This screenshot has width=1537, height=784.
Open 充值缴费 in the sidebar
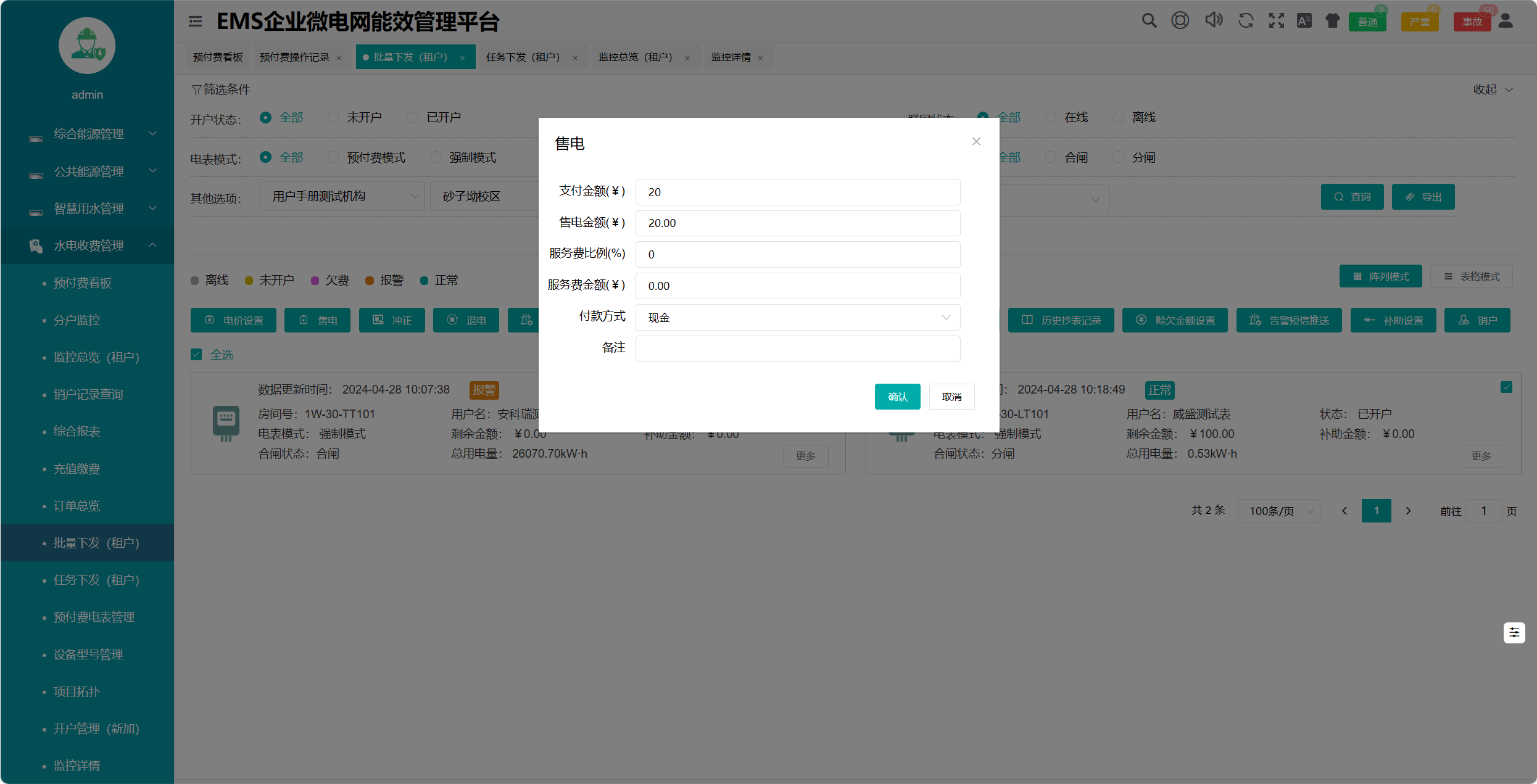tap(77, 469)
